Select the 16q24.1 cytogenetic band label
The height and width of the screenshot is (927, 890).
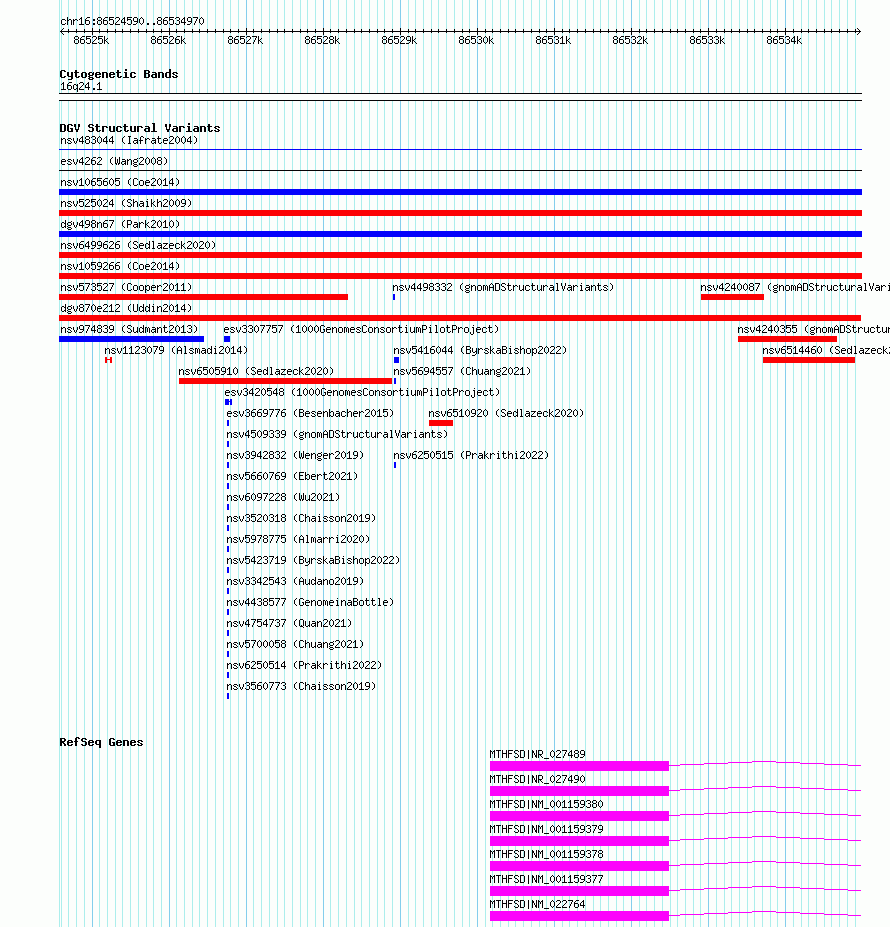point(81,86)
